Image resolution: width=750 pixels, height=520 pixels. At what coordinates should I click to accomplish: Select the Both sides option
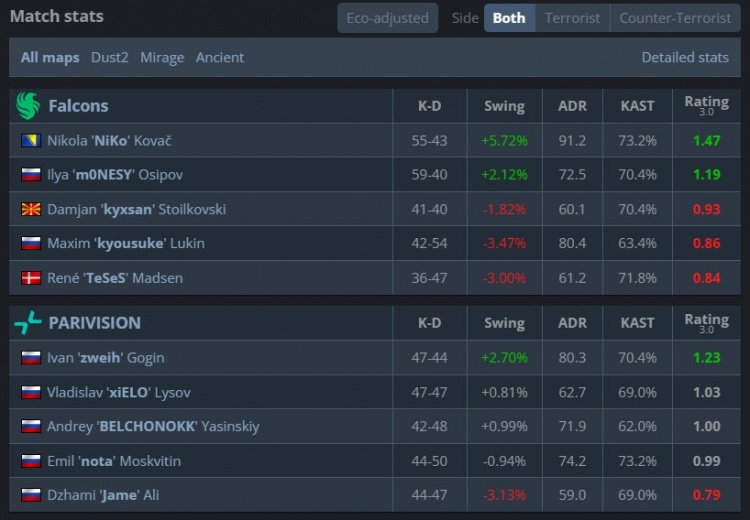click(509, 18)
